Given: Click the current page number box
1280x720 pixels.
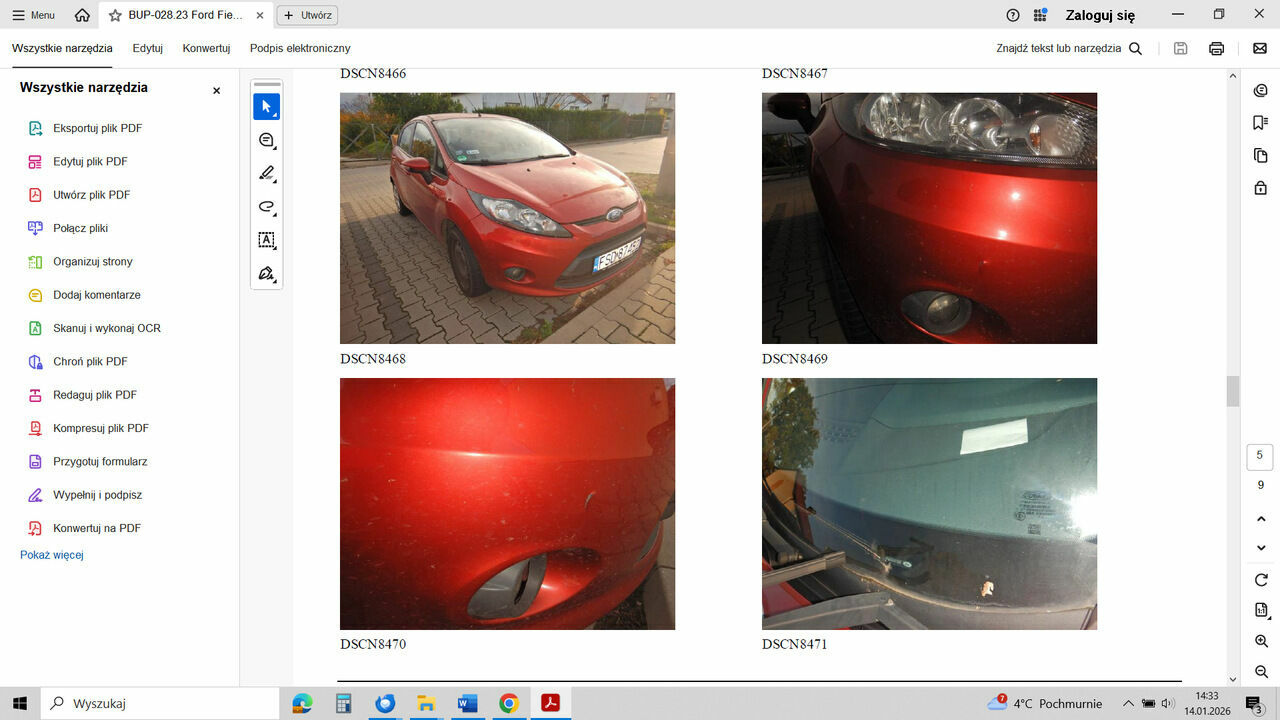Looking at the screenshot, I should click(x=1260, y=457).
